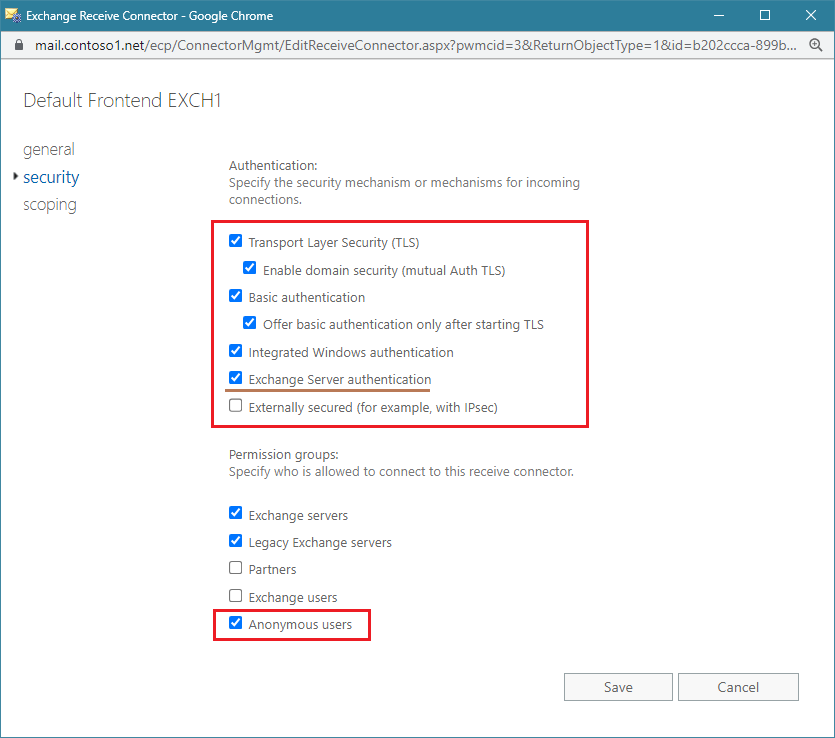The image size is (835, 738).
Task: Cancel editing the connector
Action: coord(738,687)
